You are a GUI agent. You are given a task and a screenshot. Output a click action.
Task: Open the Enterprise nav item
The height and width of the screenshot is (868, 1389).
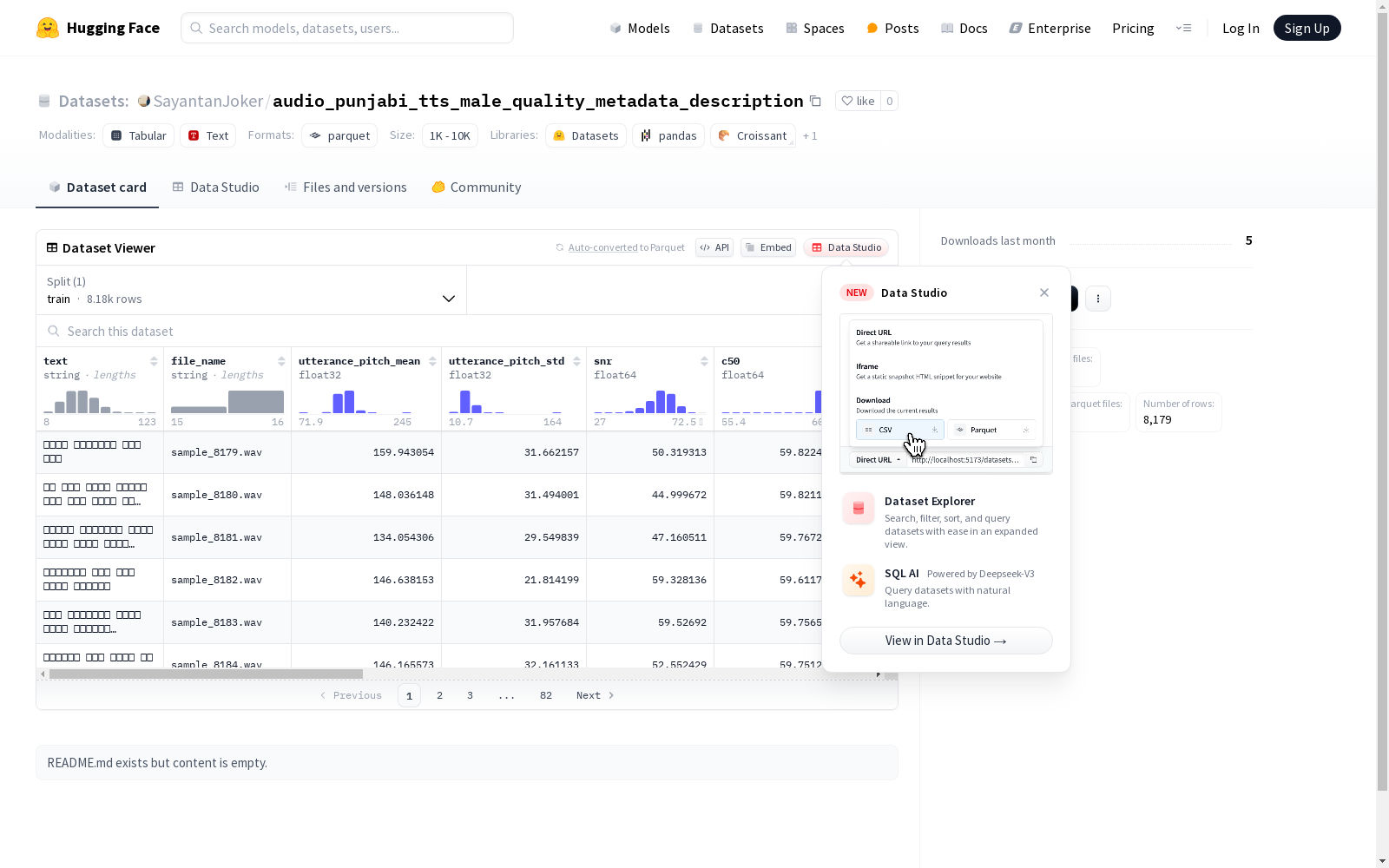(x=1050, y=28)
